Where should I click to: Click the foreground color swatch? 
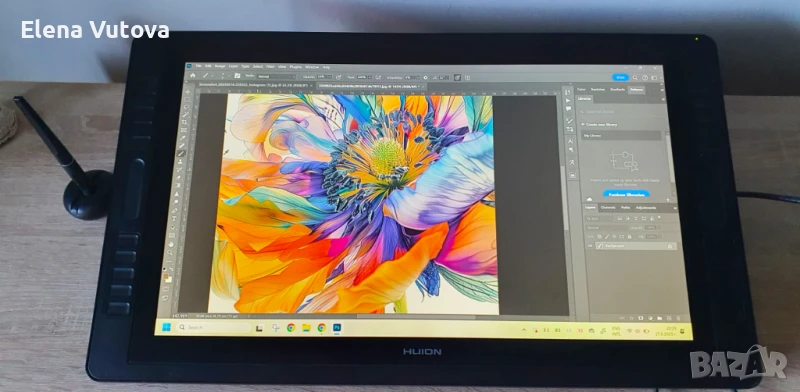(166, 276)
